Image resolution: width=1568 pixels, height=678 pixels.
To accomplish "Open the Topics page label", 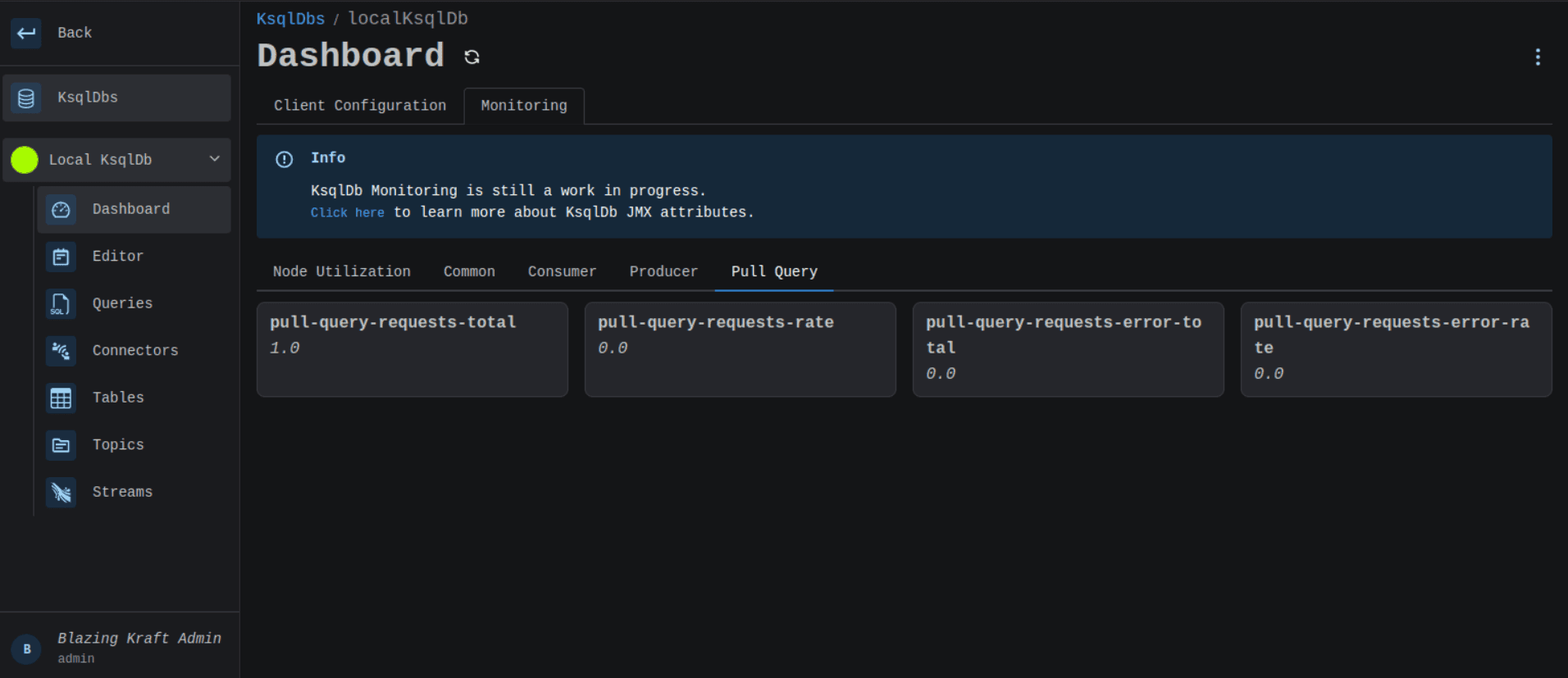I will 118,445.
